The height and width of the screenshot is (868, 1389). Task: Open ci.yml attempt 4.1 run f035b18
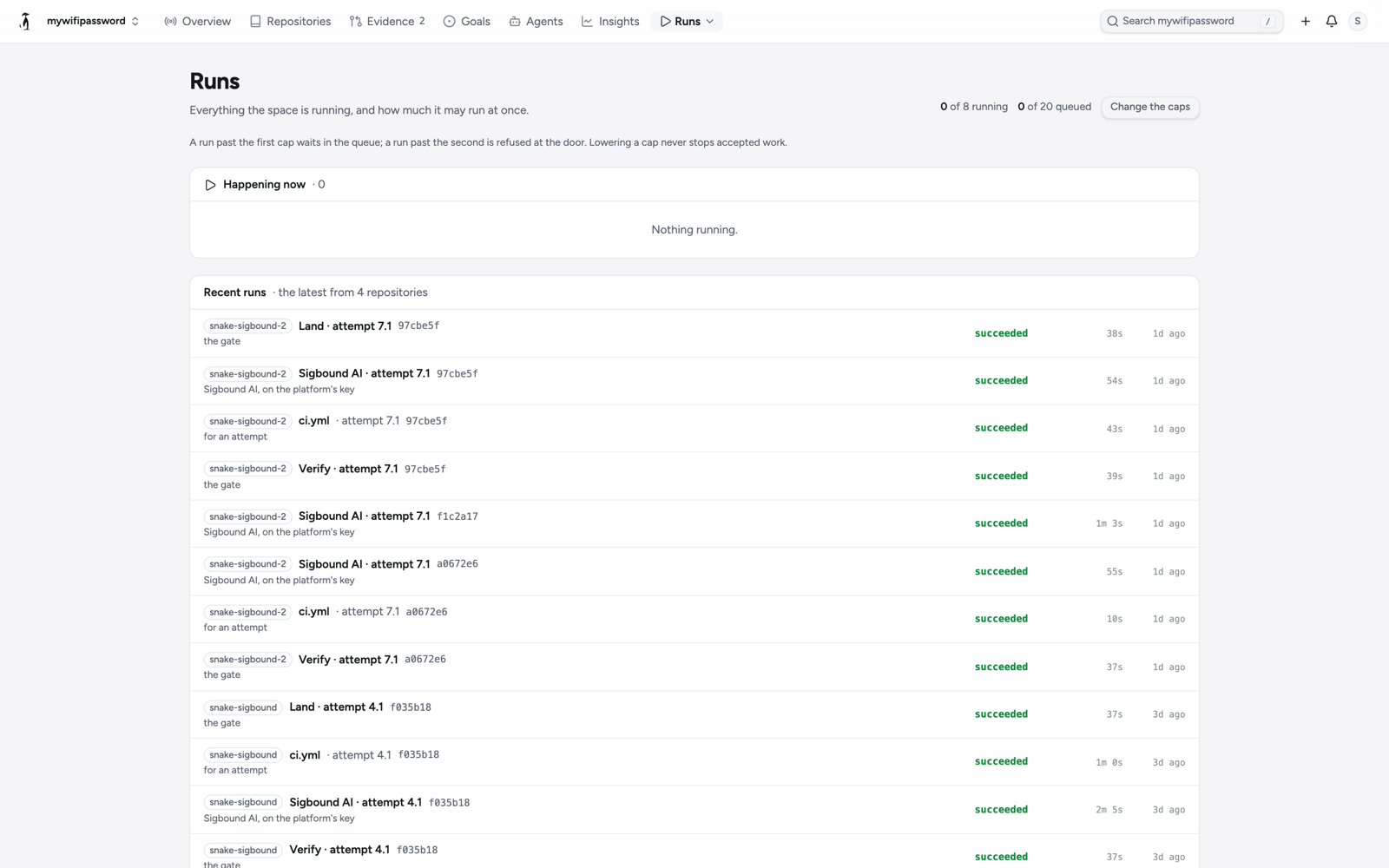(694, 762)
